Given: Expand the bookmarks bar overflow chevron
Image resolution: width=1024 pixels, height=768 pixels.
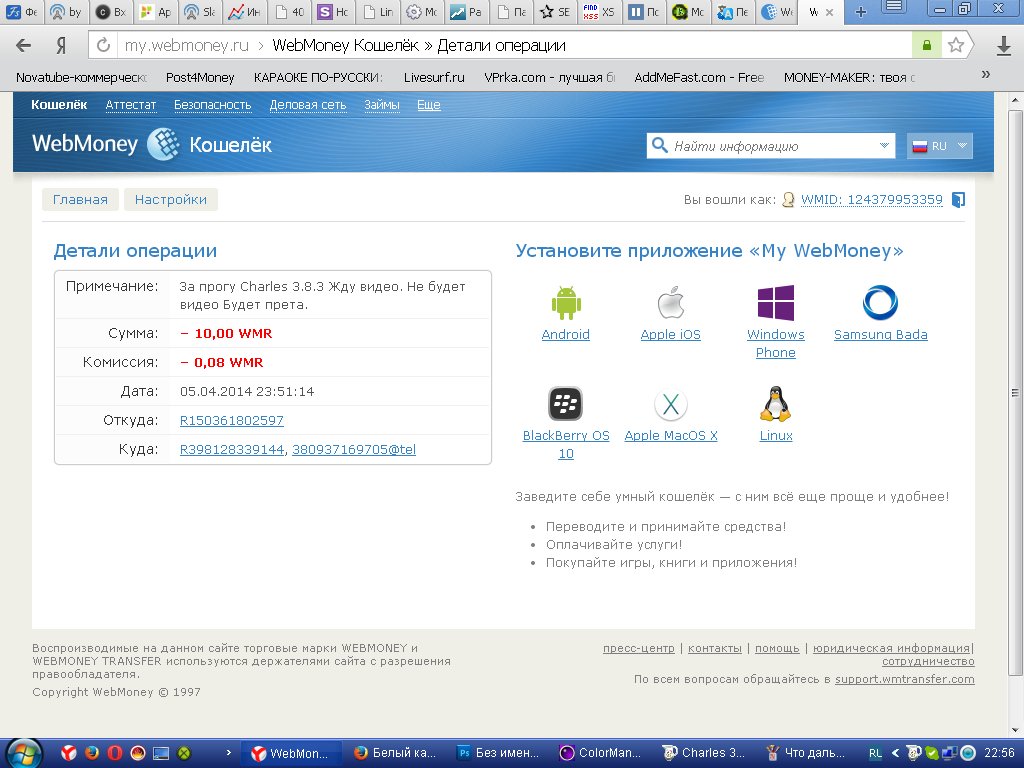Looking at the screenshot, I should tap(986, 76).
